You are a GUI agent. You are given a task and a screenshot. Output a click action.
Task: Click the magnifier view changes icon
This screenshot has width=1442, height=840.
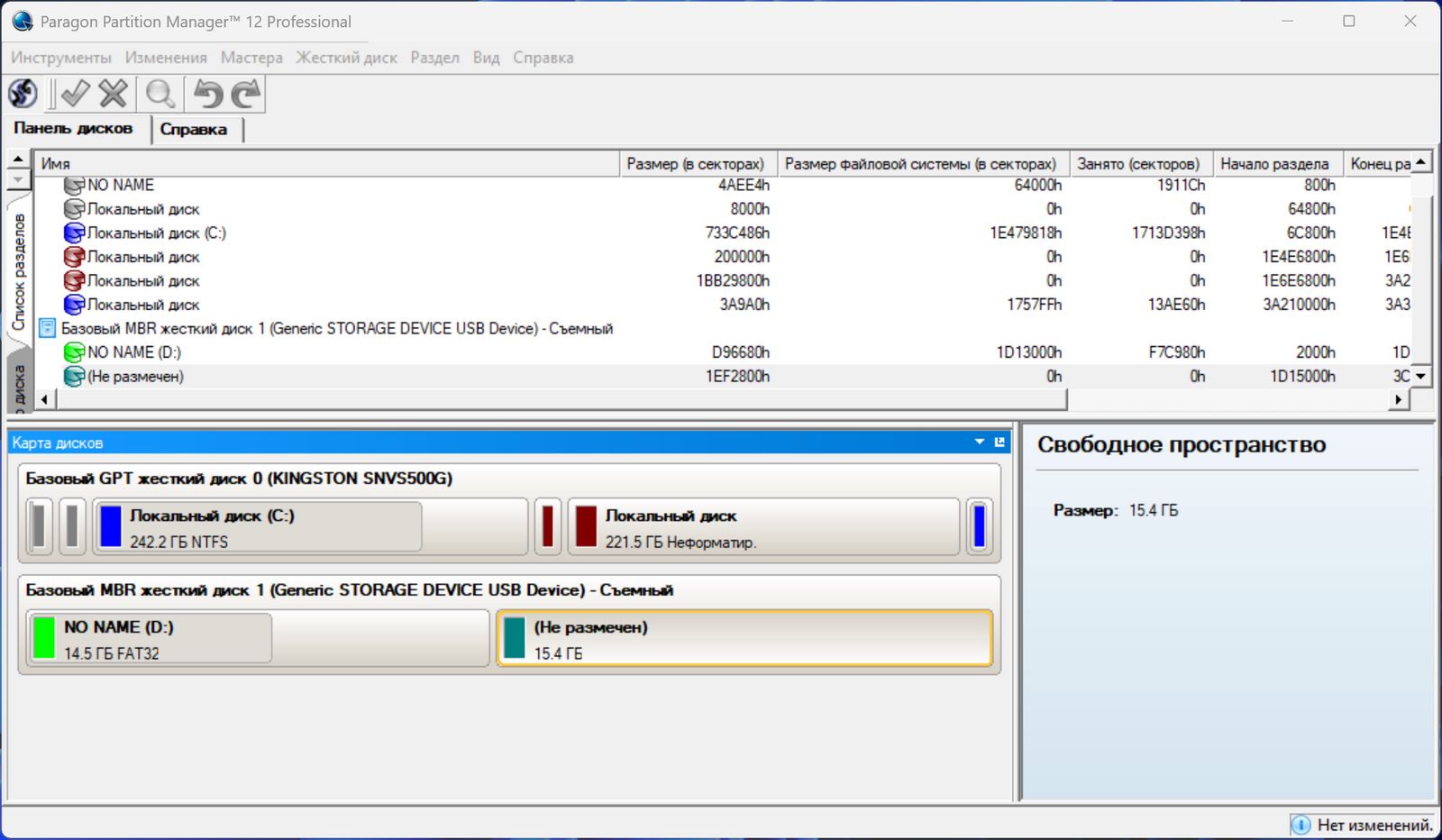click(160, 94)
